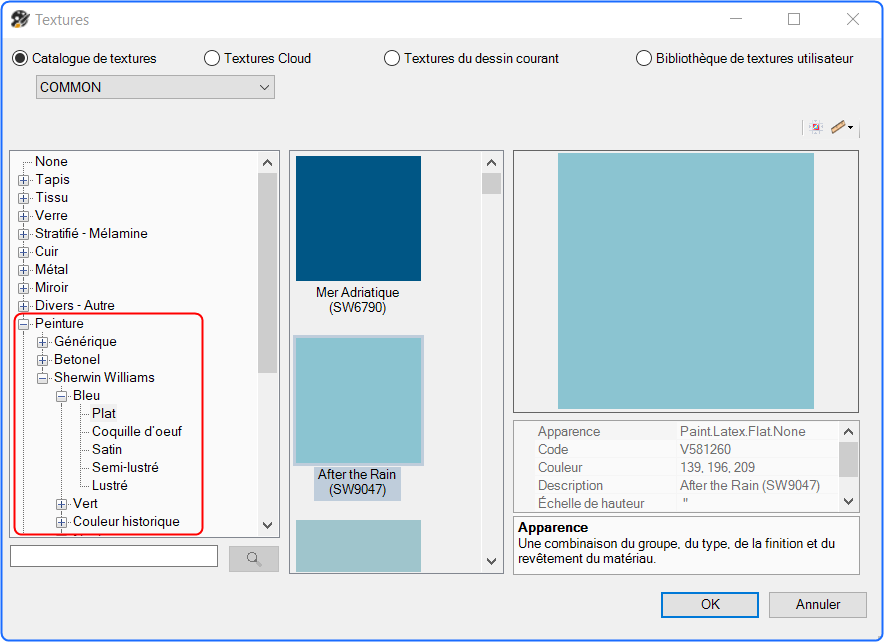Expand the Métal tree node

(24, 271)
